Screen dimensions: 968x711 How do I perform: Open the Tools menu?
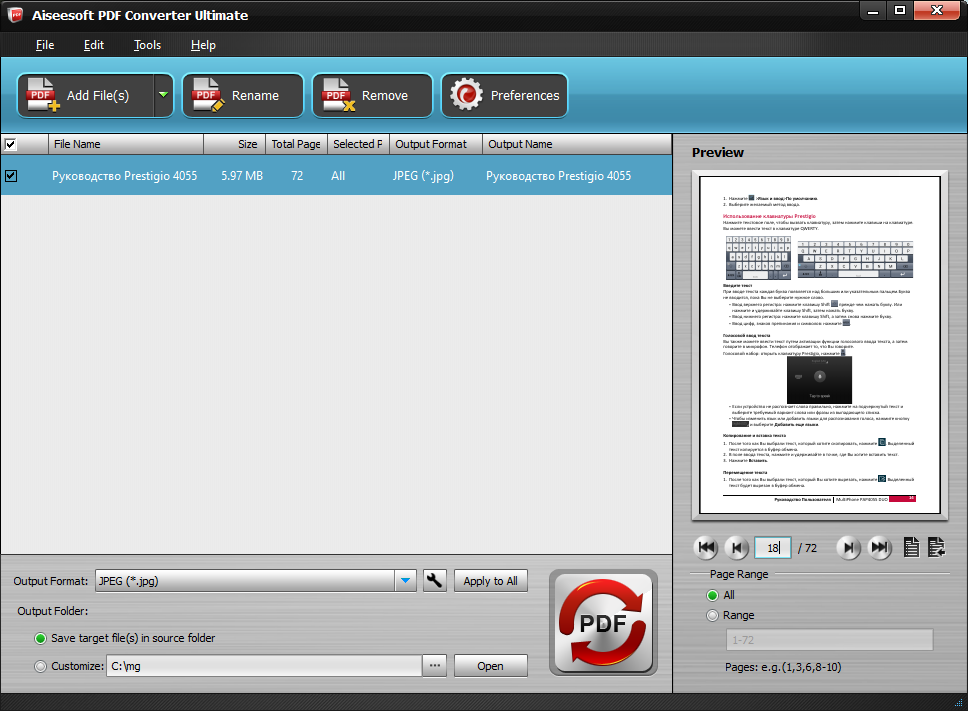(147, 45)
